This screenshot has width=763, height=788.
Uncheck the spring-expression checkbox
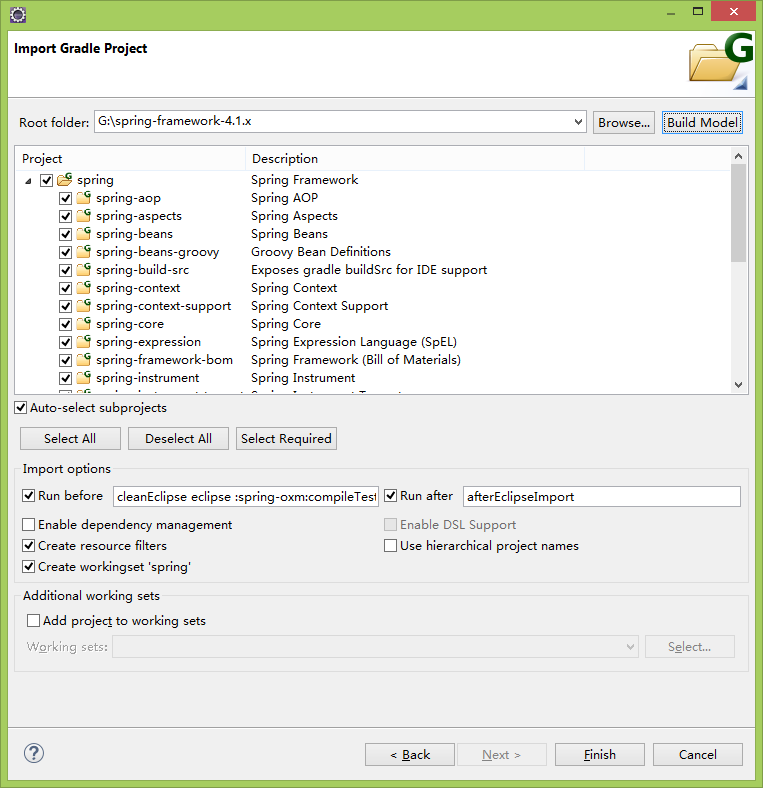click(x=65, y=342)
